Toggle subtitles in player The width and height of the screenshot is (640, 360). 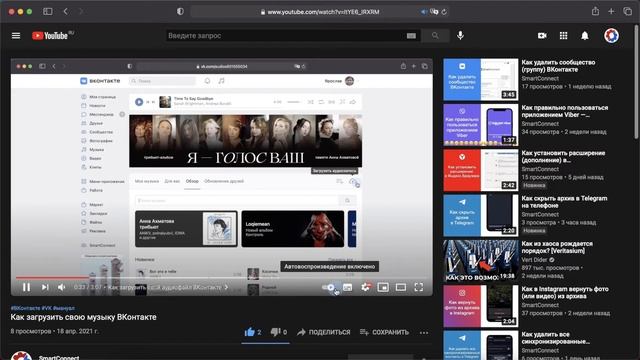click(347, 288)
